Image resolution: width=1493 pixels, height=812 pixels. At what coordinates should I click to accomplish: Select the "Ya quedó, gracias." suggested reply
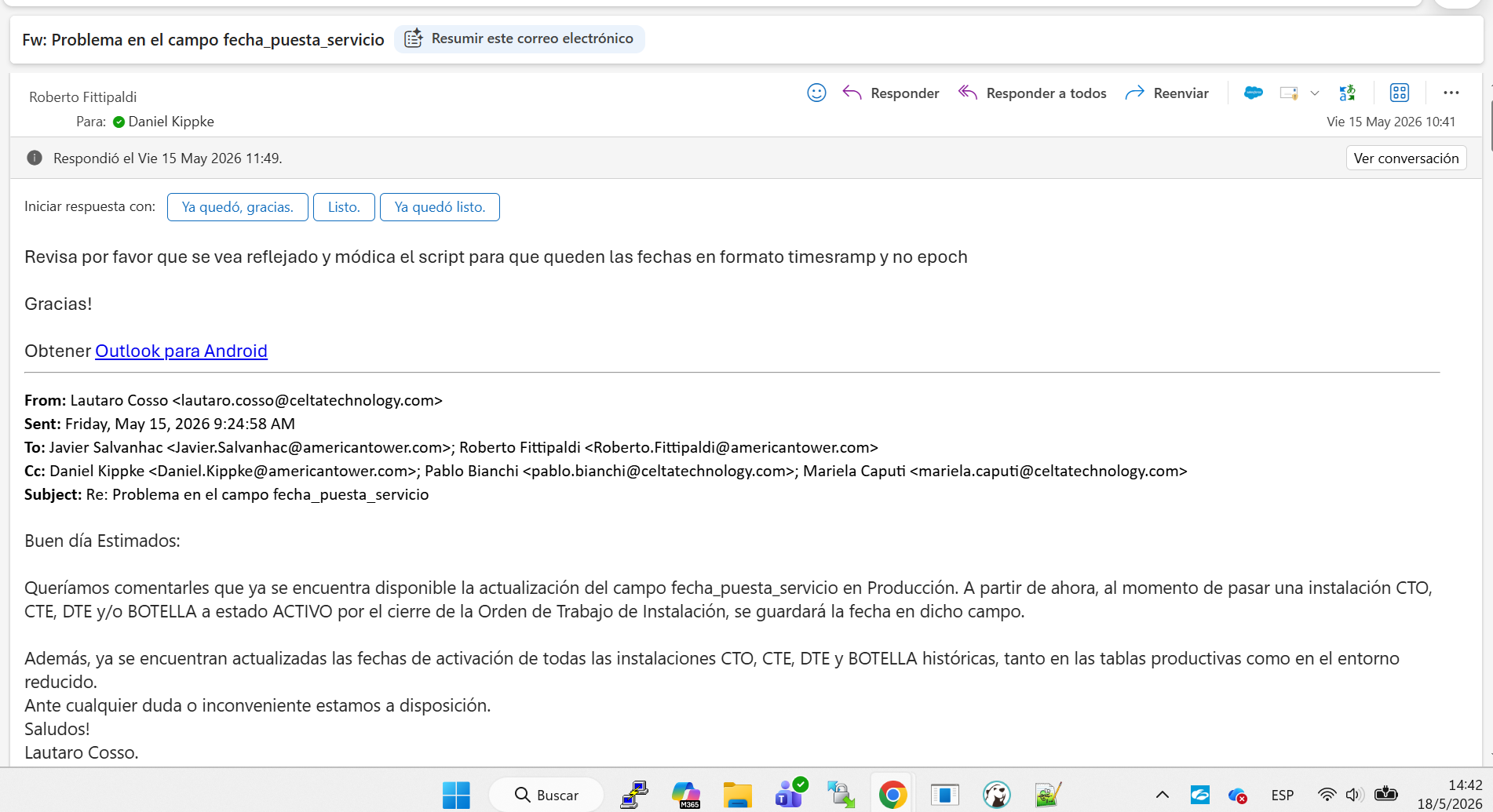(x=238, y=207)
